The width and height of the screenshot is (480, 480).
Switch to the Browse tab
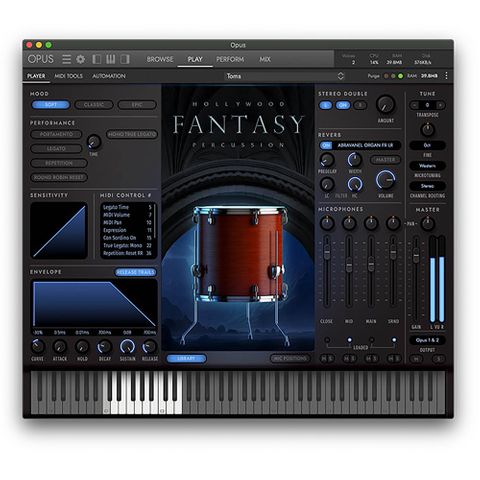tap(160, 59)
